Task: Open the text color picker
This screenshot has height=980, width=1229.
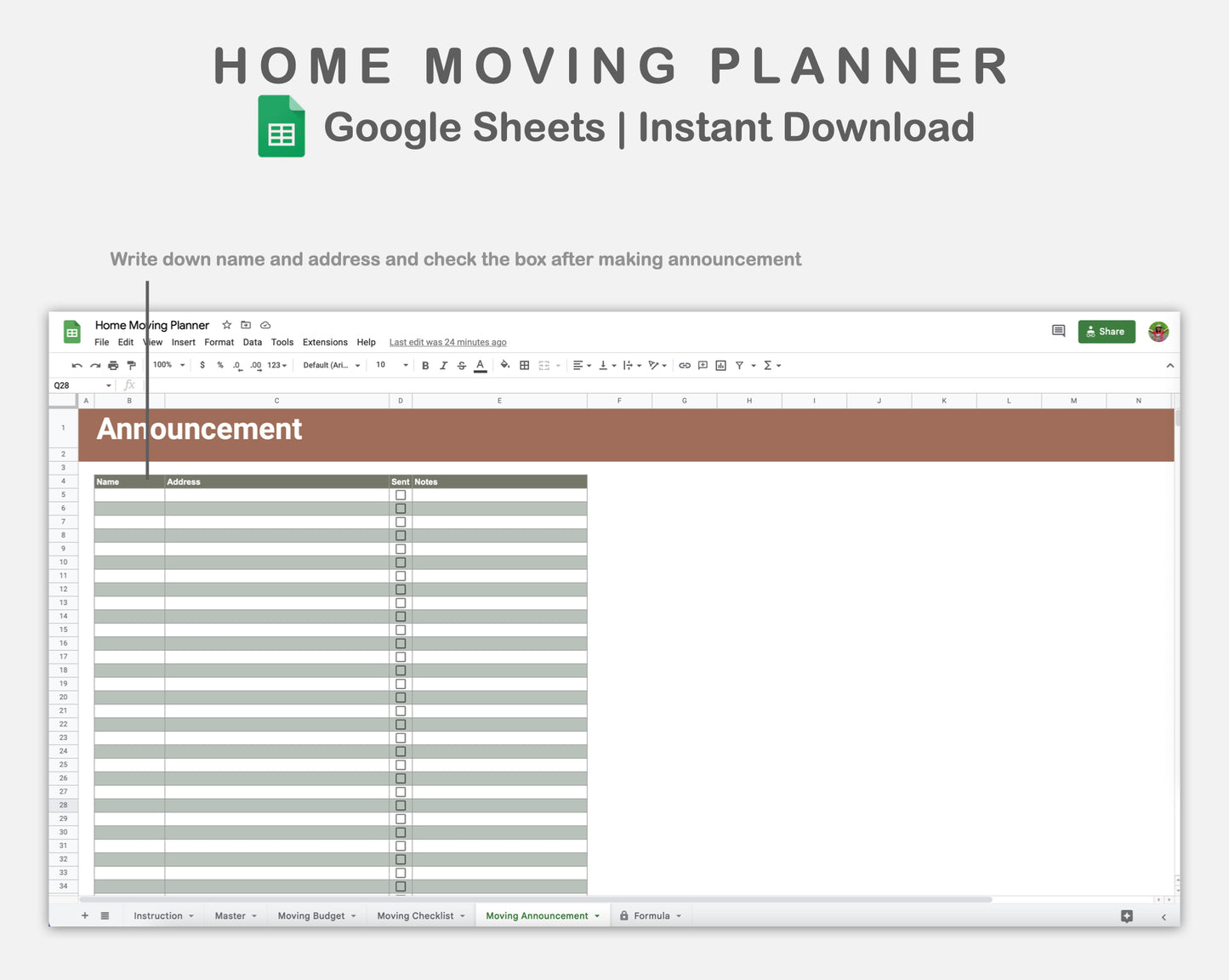Action: [x=480, y=365]
